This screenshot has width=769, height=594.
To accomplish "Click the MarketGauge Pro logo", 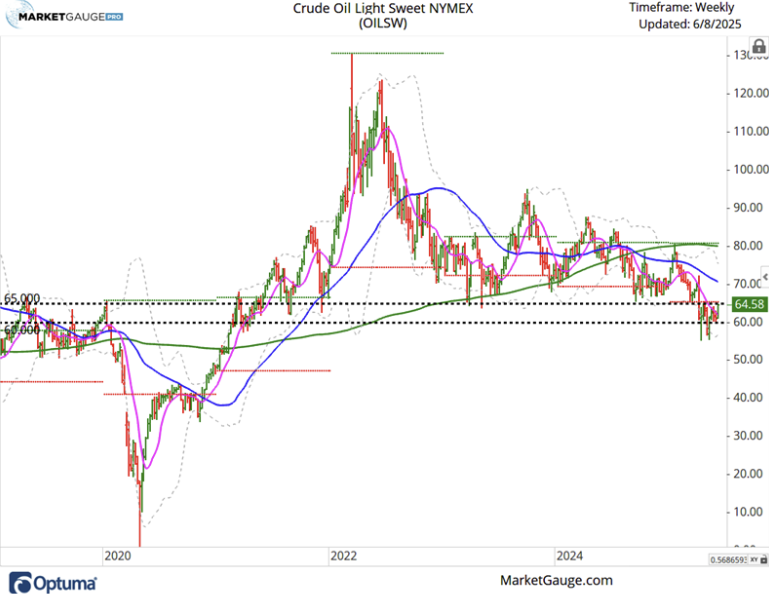I will point(67,17).
